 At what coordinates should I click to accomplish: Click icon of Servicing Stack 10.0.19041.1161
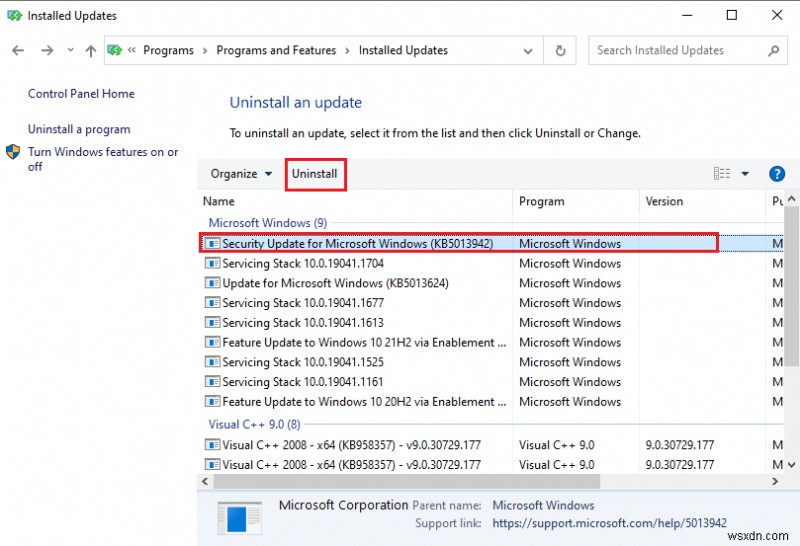pos(212,382)
